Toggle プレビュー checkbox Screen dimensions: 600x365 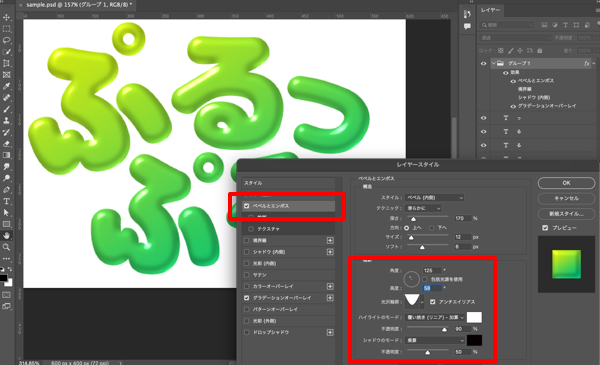click(x=545, y=228)
